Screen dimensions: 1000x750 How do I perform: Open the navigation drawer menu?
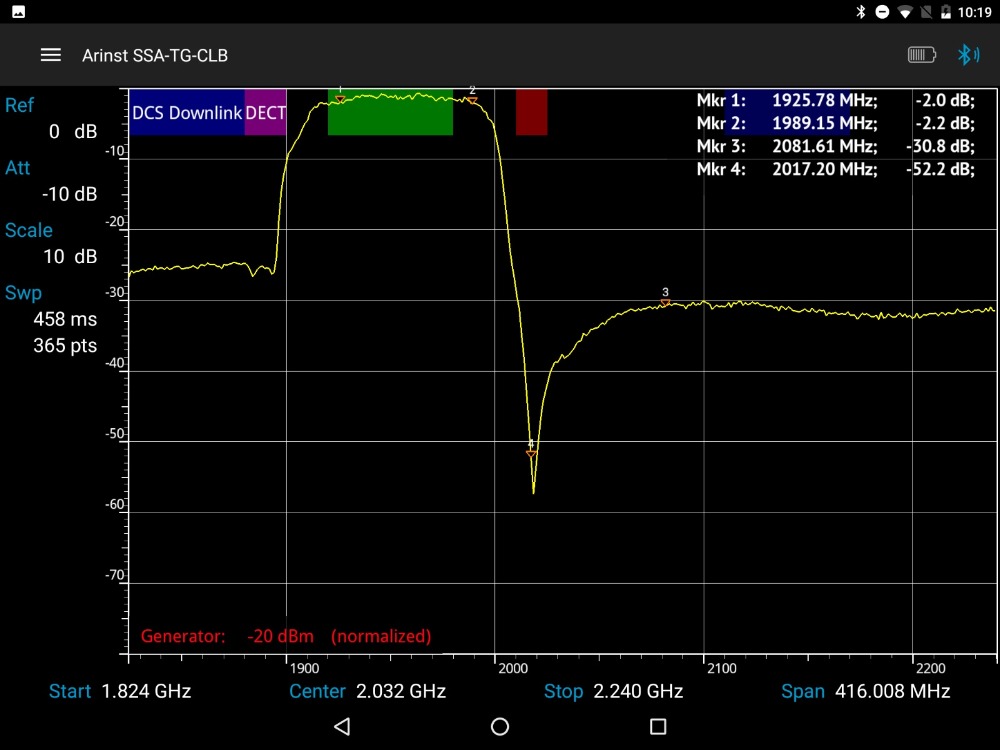coord(51,55)
